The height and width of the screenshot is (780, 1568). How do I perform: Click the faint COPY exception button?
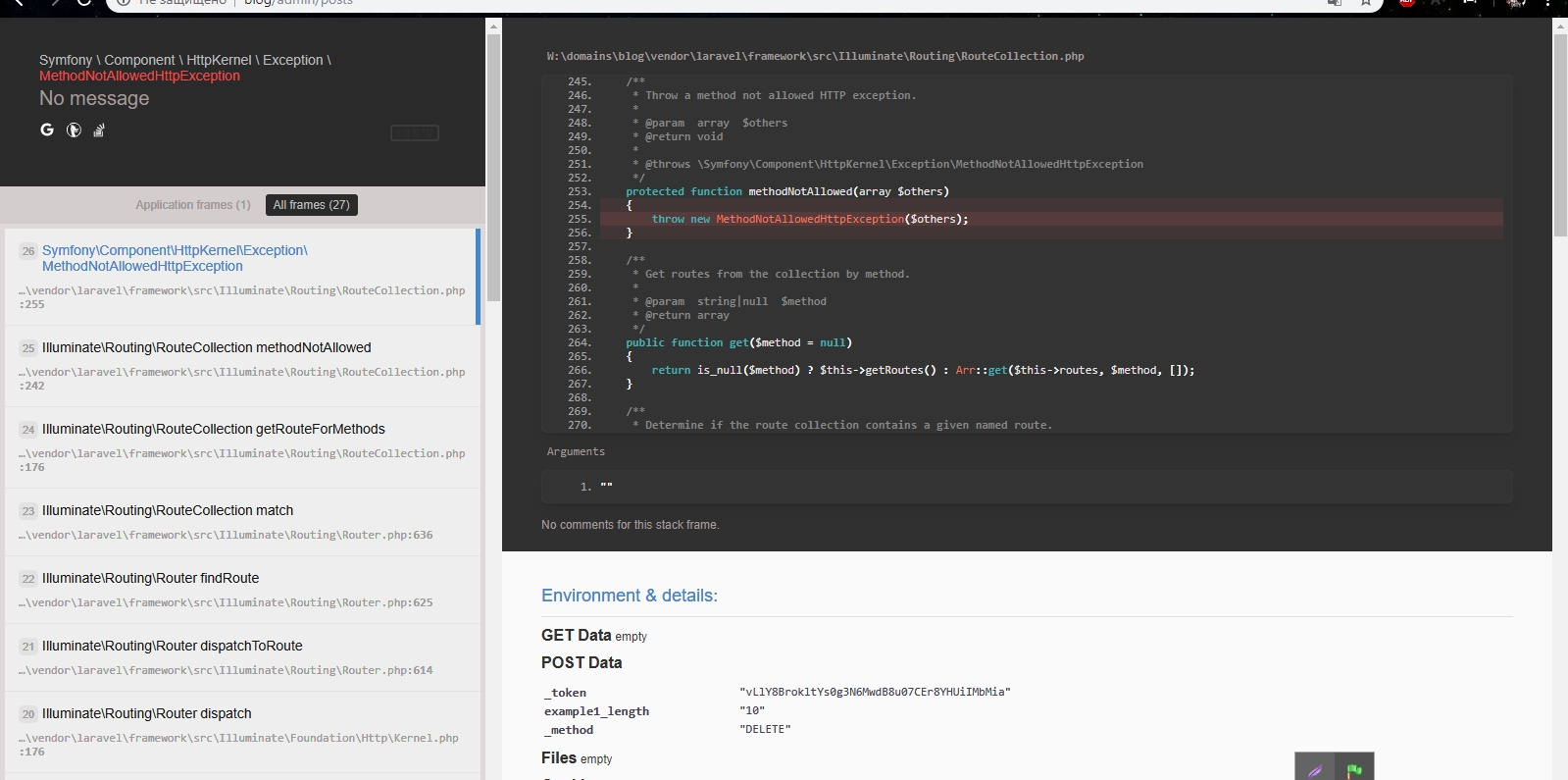coord(415,132)
